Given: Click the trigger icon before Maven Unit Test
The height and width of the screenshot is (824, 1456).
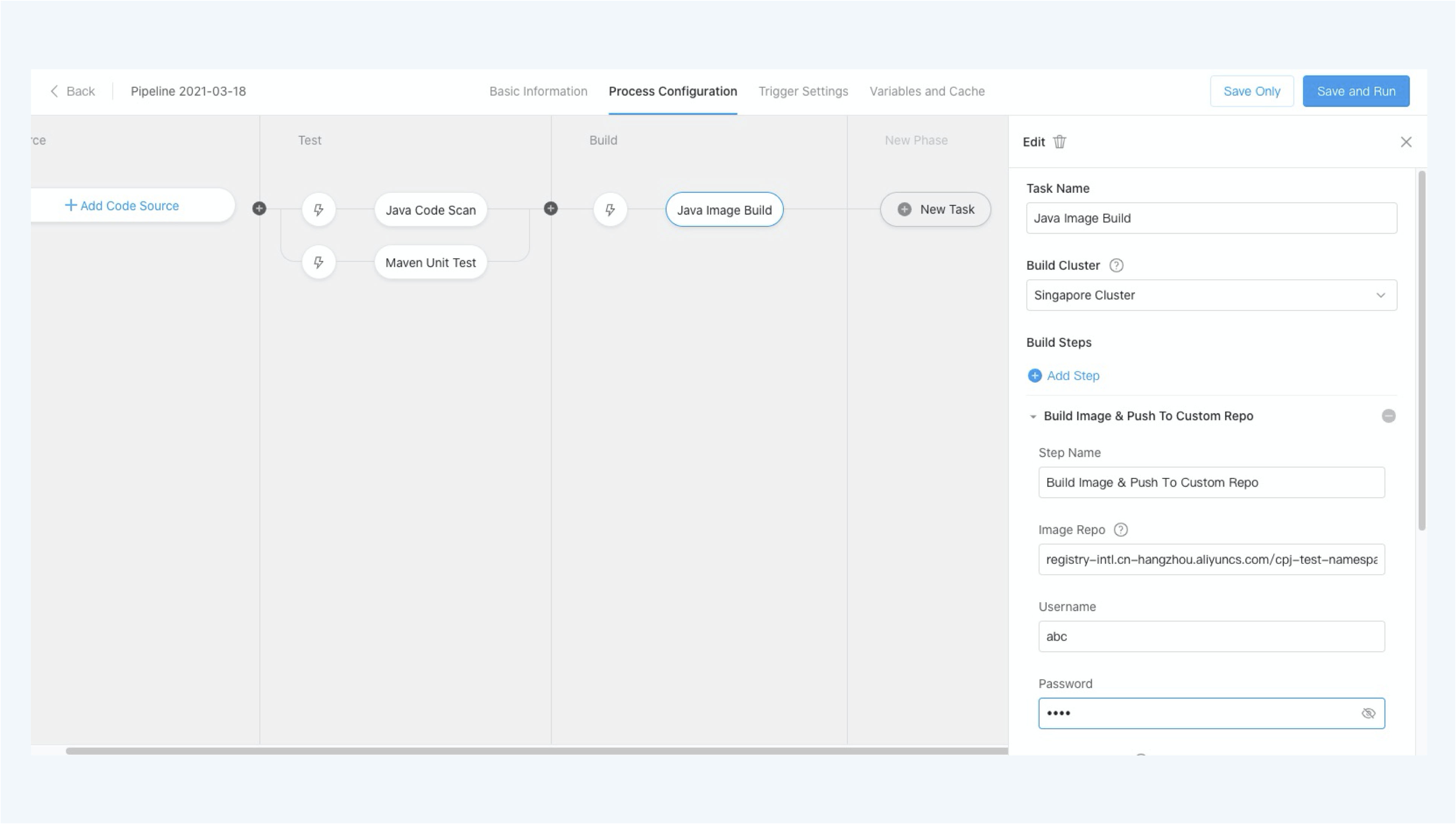Looking at the screenshot, I should coord(319,262).
